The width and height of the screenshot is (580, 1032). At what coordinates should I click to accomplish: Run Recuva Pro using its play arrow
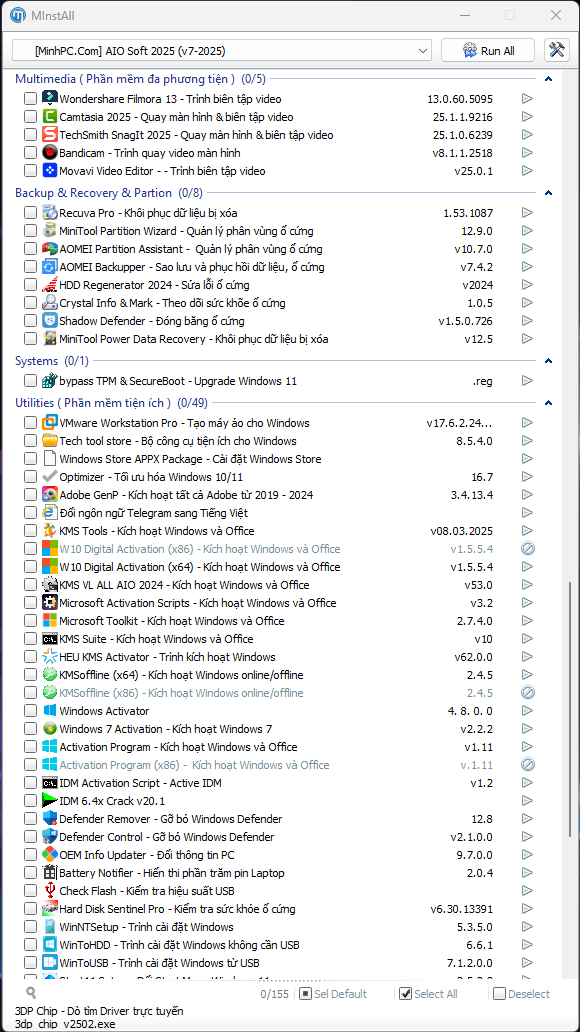(x=527, y=213)
